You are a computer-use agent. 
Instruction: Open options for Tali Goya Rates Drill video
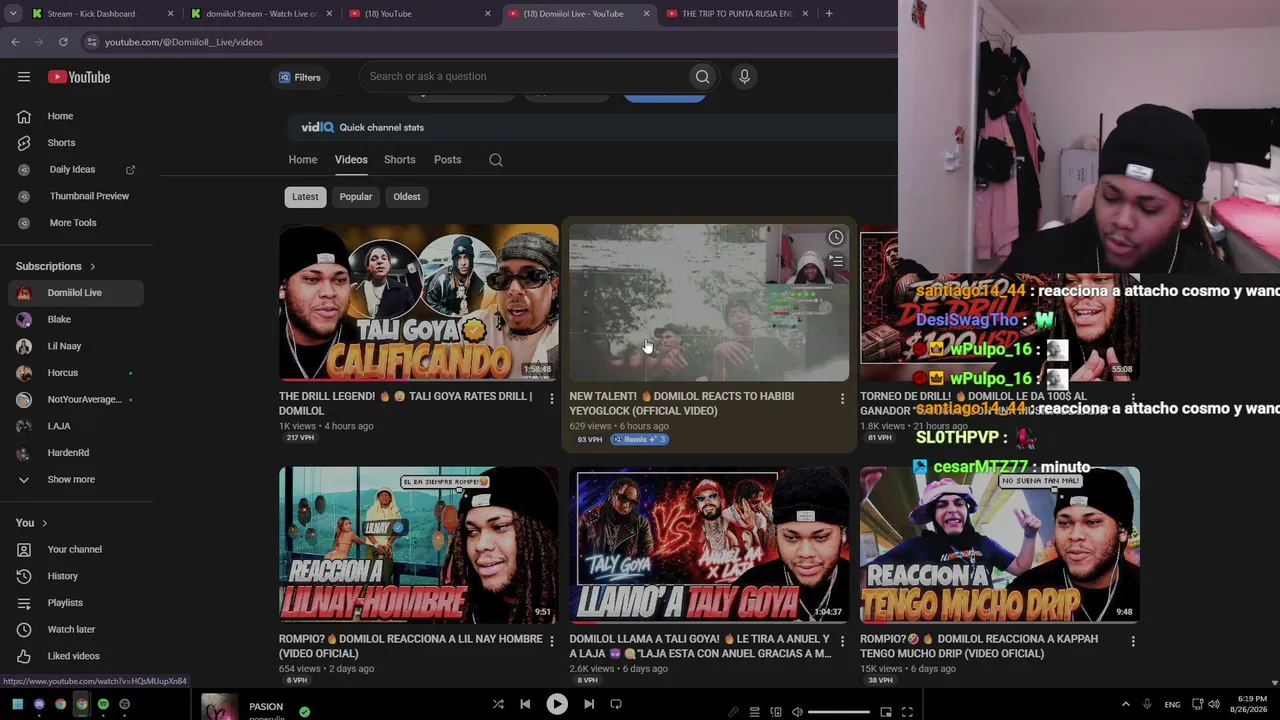(x=551, y=399)
